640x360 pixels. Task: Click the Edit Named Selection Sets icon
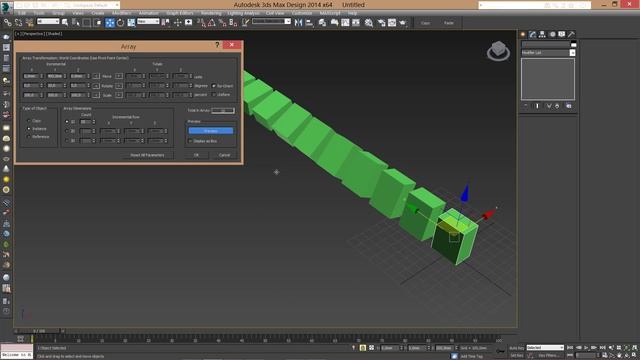[x=245, y=22]
